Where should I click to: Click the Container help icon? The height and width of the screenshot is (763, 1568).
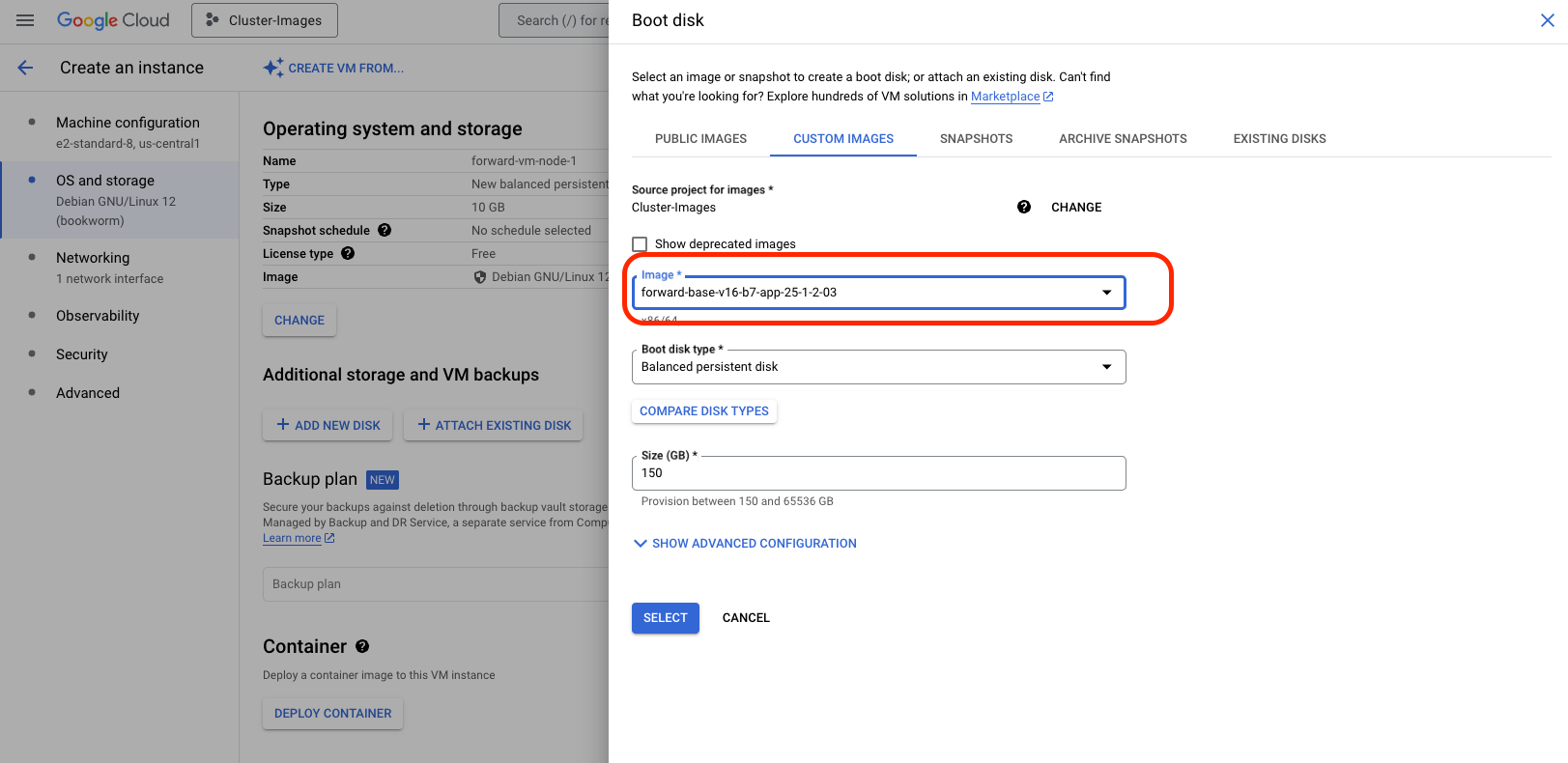pyautogui.click(x=362, y=647)
